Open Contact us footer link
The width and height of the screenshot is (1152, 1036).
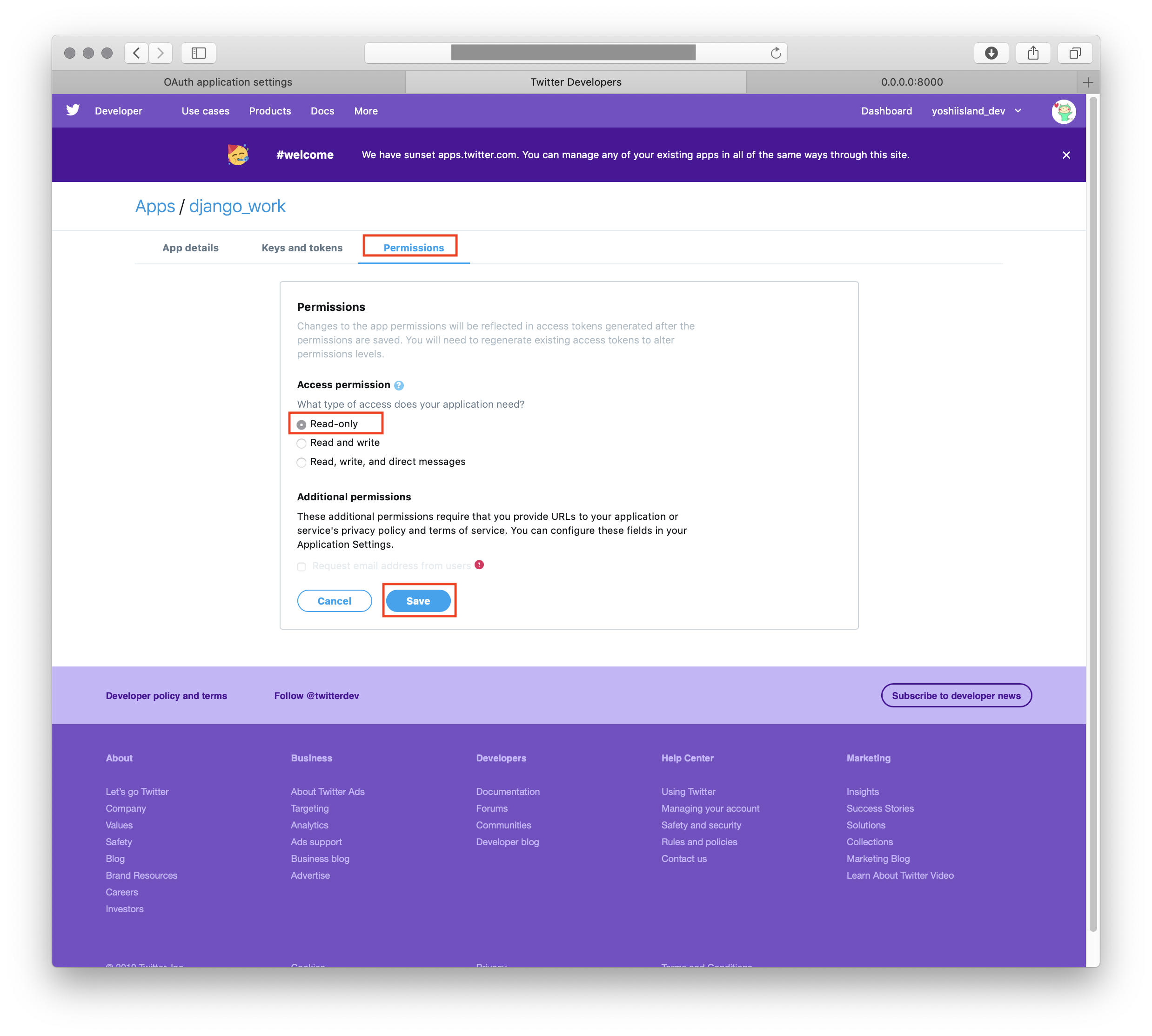[683, 858]
